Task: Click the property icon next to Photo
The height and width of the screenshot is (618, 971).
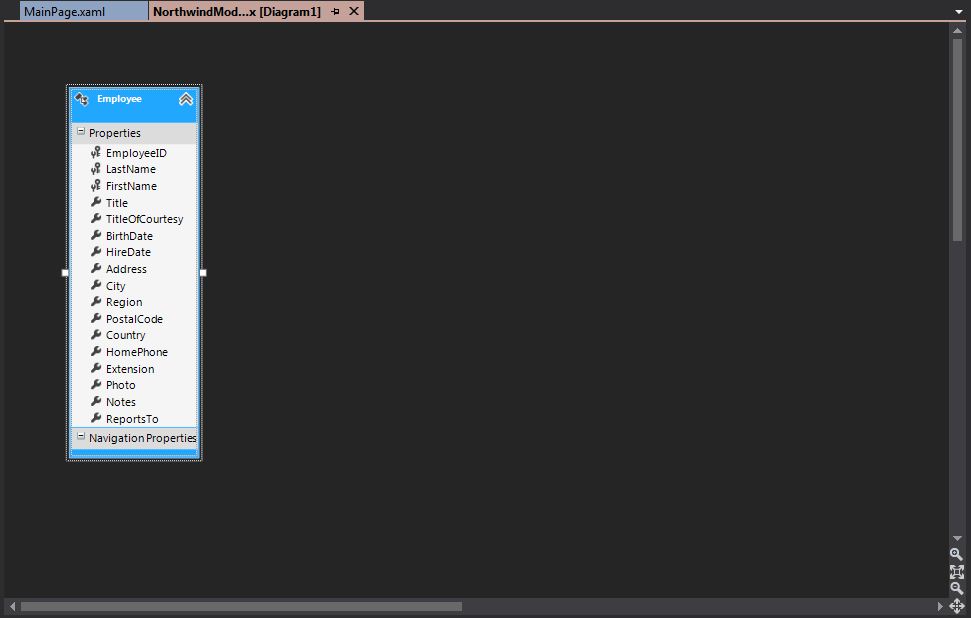Action: point(97,385)
